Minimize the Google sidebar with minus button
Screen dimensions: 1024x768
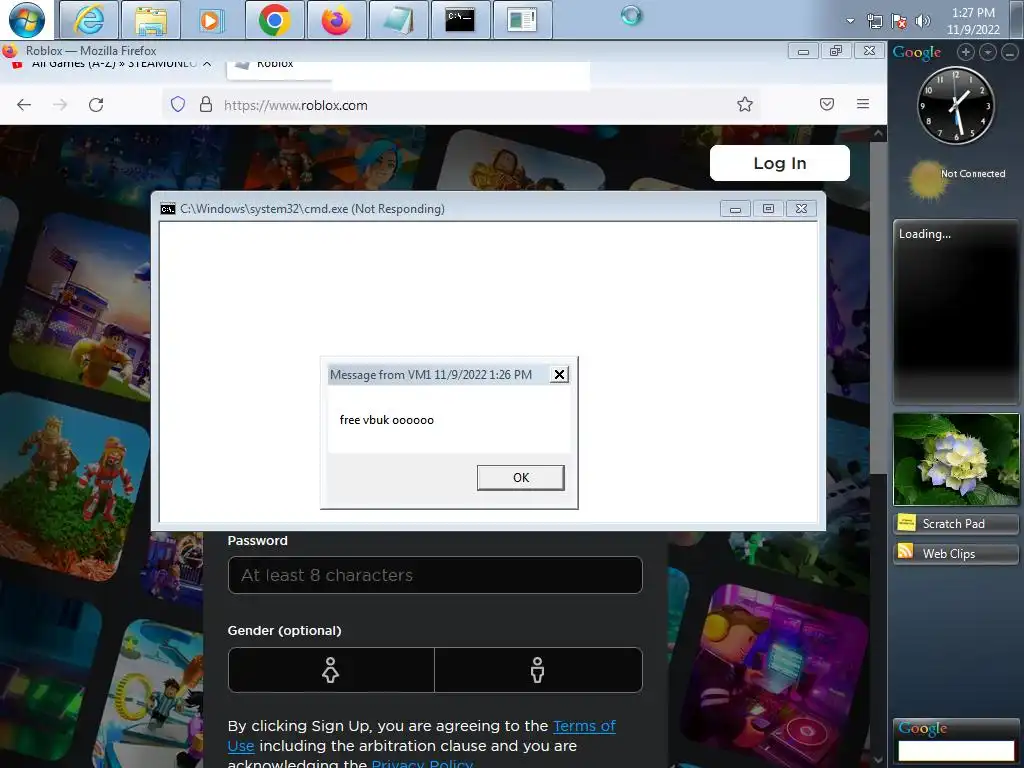(x=1010, y=52)
